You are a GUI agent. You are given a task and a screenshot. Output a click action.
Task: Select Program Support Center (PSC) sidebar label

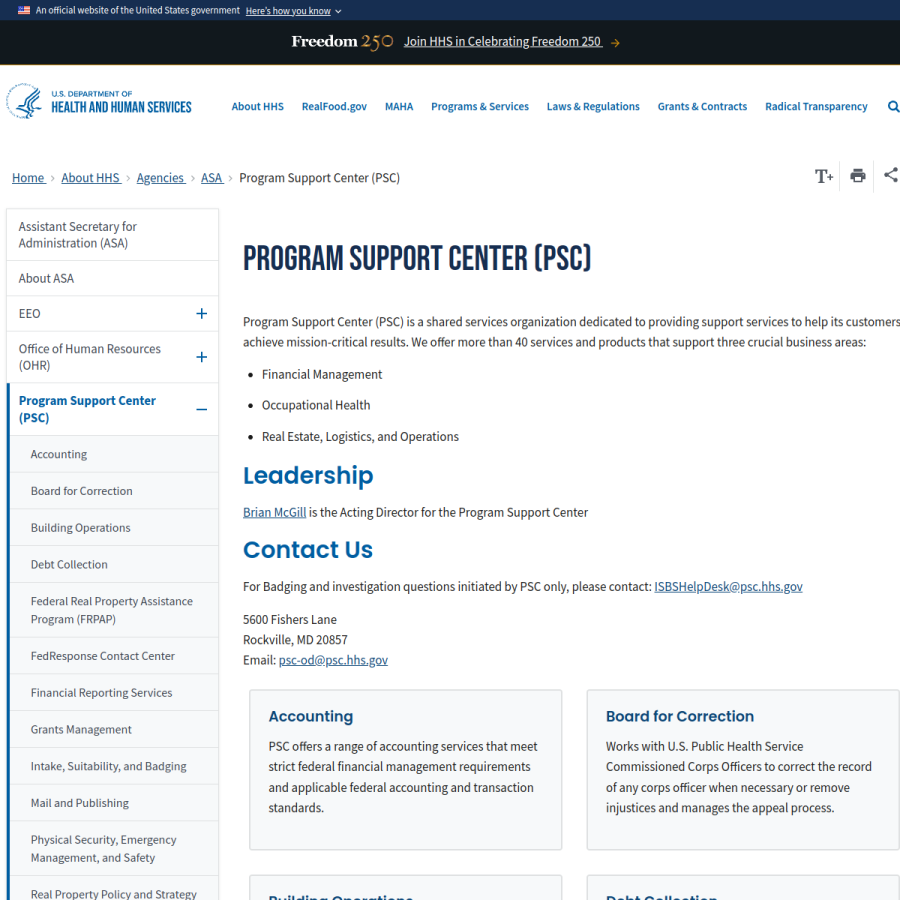coord(87,409)
